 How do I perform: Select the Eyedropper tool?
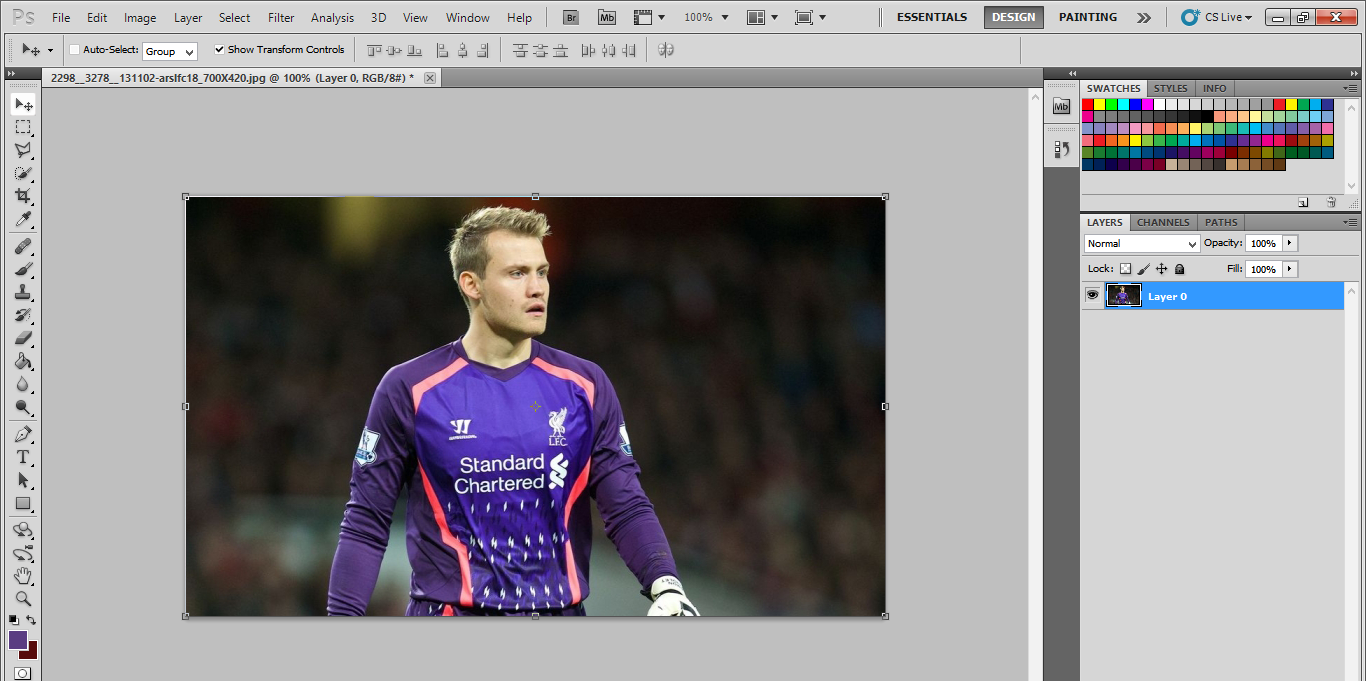point(23,219)
